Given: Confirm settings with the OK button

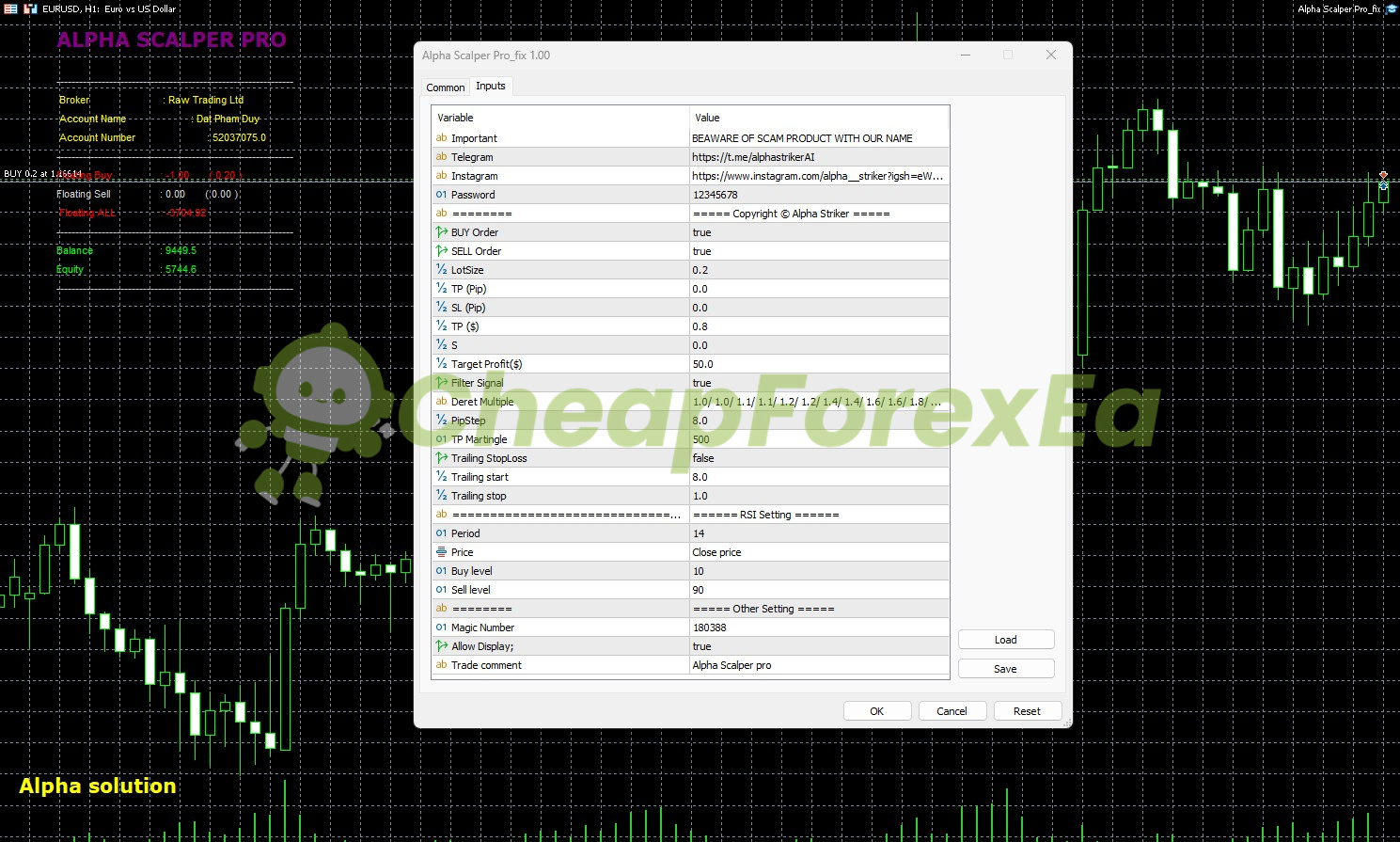Looking at the screenshot, I should pos(877,711).
